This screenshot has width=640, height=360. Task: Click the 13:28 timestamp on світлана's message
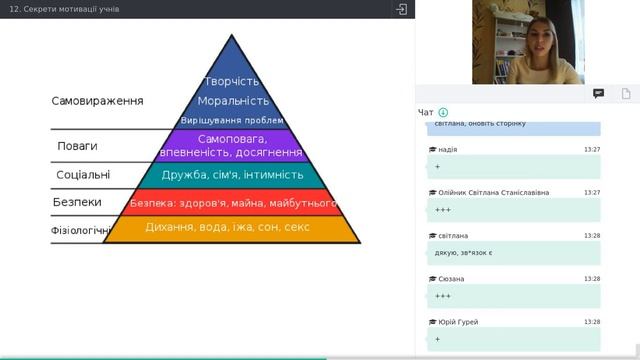(592, 236)
